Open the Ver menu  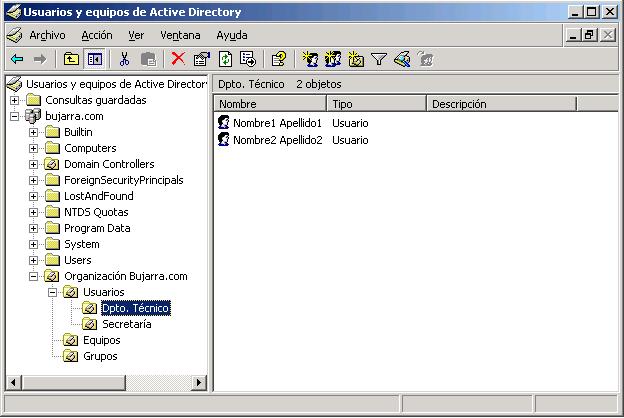click(x=136, y=35)
